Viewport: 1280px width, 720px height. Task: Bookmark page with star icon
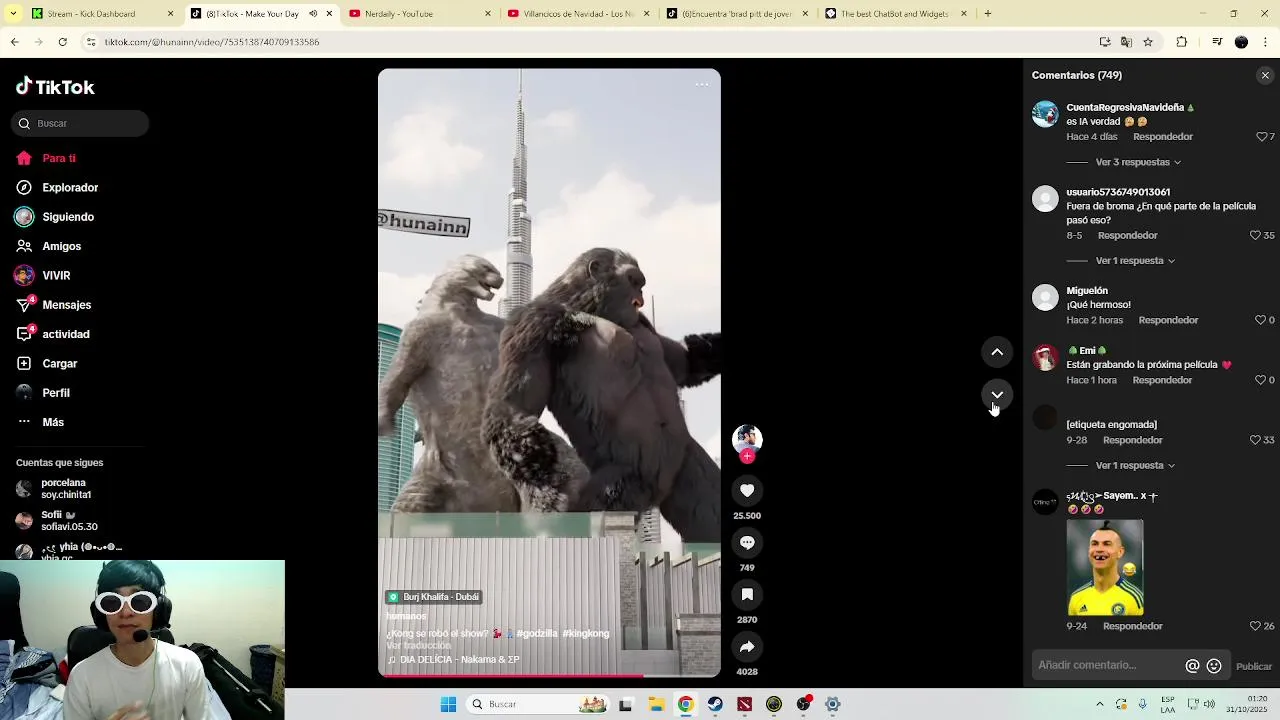pos(1148,42)
